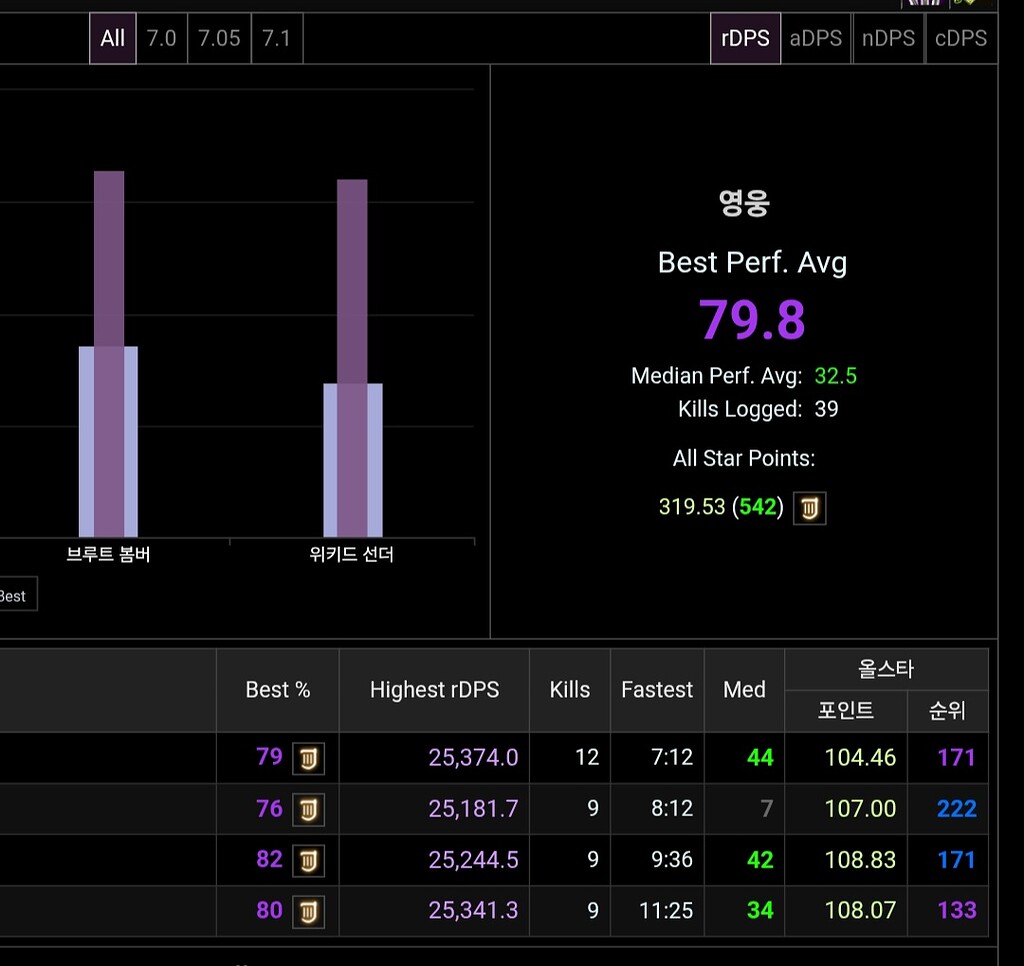
Task: Click the purple rank value 133
Action: pyautogui.click(x=957, y=910)
